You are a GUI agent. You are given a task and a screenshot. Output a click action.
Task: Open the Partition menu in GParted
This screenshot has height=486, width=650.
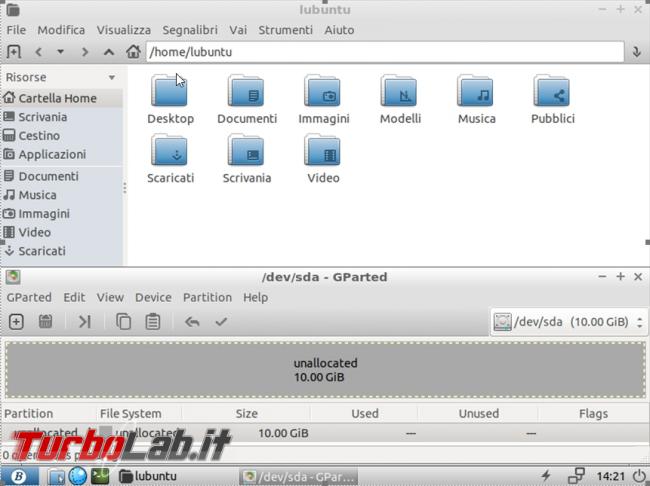(x=207, y=297)
